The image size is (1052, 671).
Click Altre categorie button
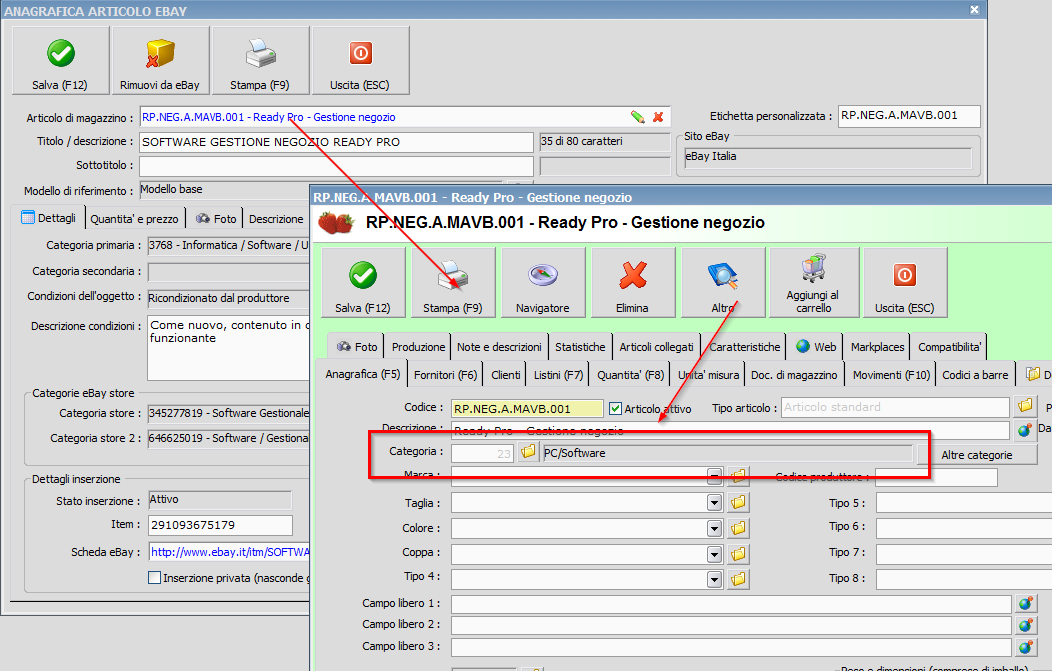point(977,455)
